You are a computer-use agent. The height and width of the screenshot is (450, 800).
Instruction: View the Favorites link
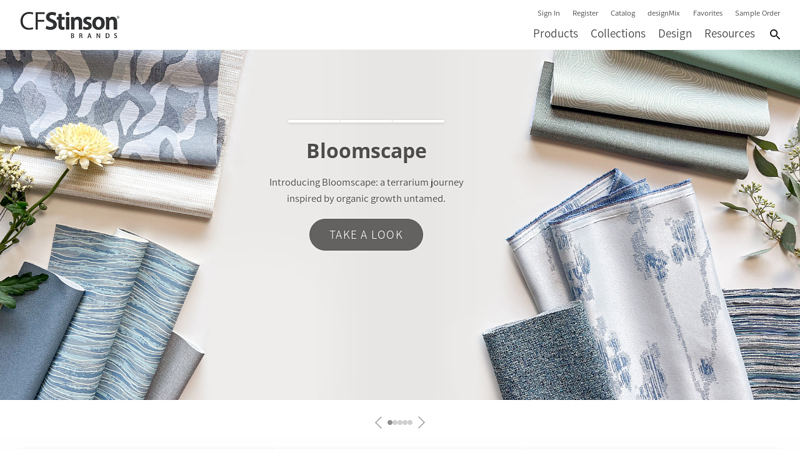707,13
